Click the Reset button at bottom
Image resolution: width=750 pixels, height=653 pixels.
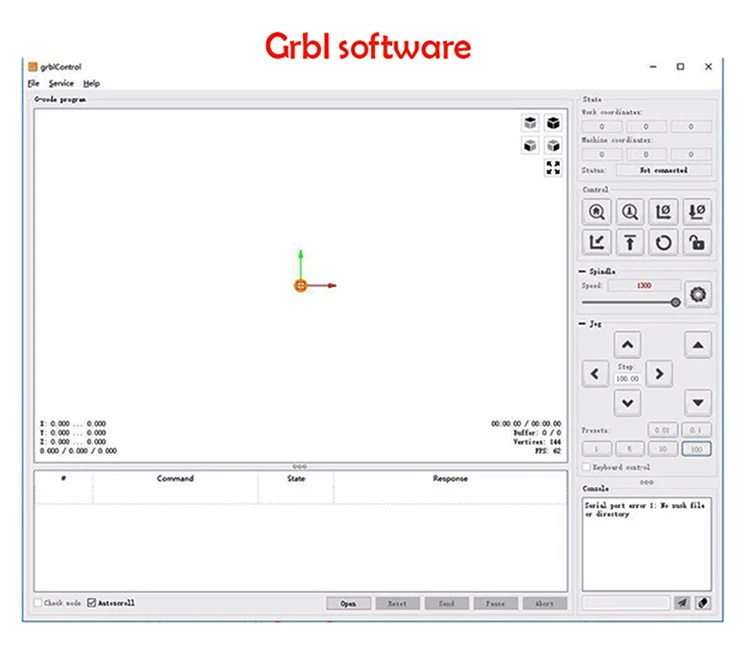(397, 603)
